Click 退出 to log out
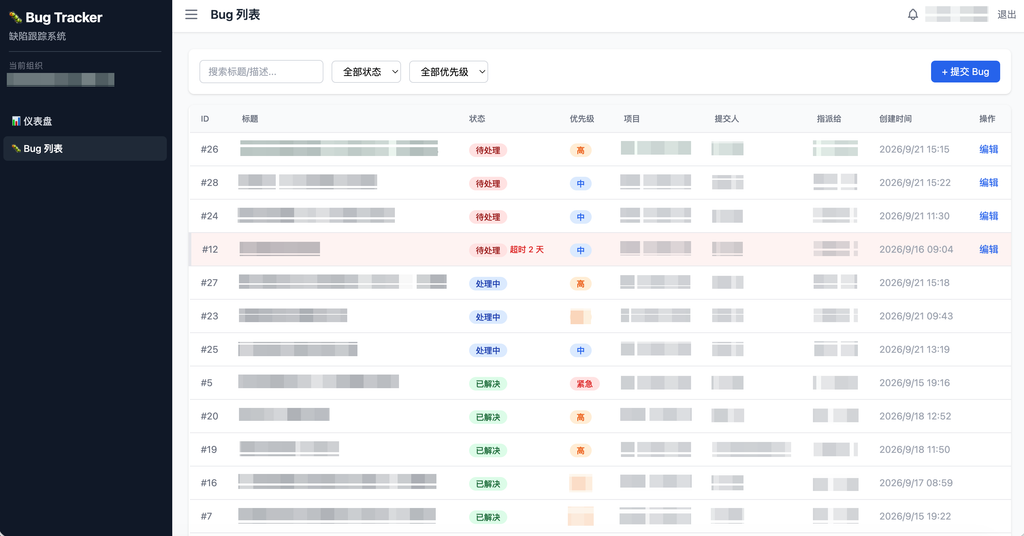1024x536 pixels. click(1006, 14)
